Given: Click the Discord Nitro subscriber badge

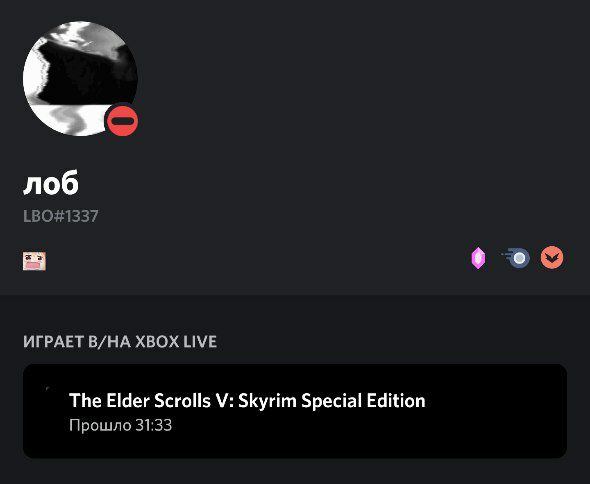Looking at the screenshot, I should point(516,258).
